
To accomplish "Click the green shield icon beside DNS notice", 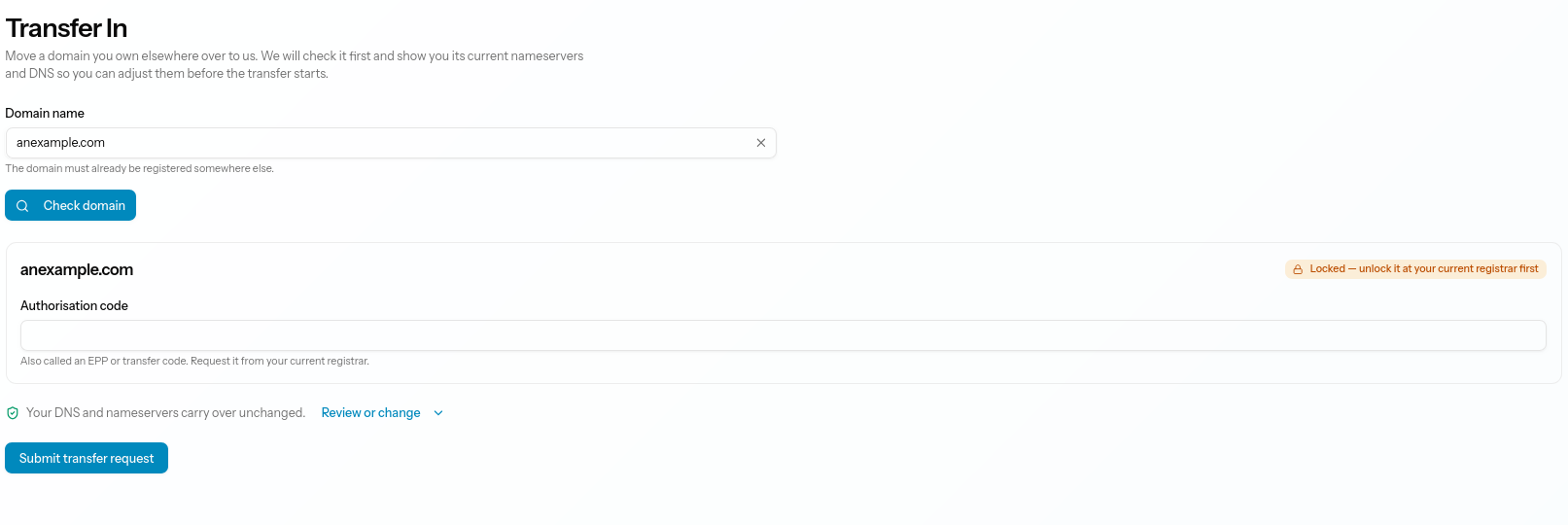I will 13,413.
